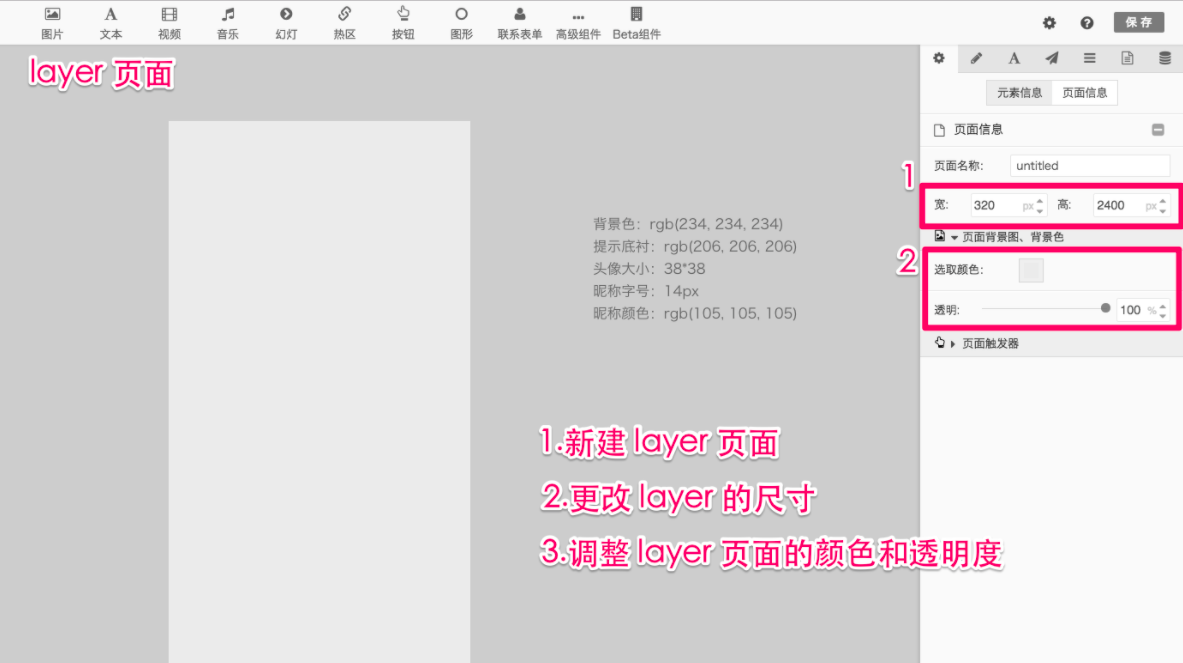Collapse the 页面背景图、背景色 section
Image resolution: width=1183 pixels, height=663 pixels.
1000,237
